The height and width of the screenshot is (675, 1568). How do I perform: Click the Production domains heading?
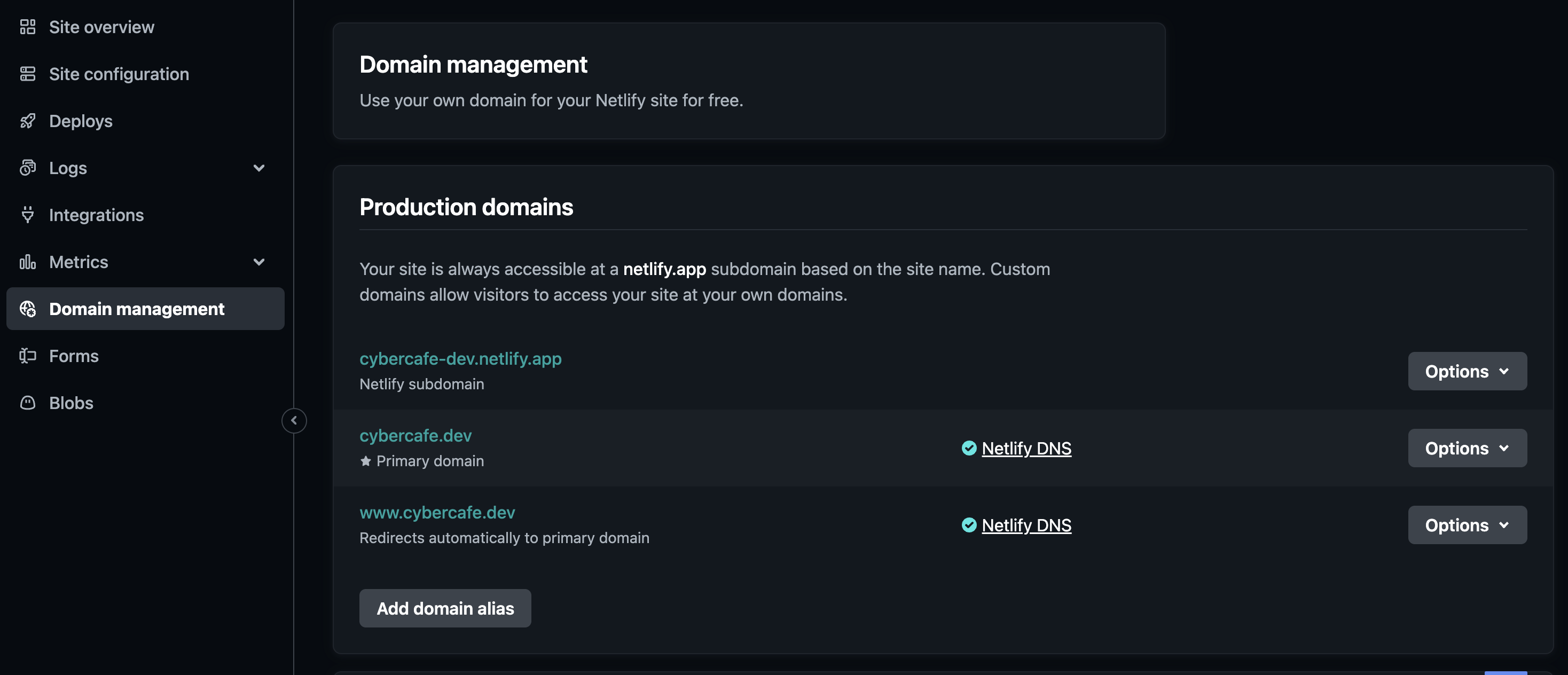(x=466, y=207)
